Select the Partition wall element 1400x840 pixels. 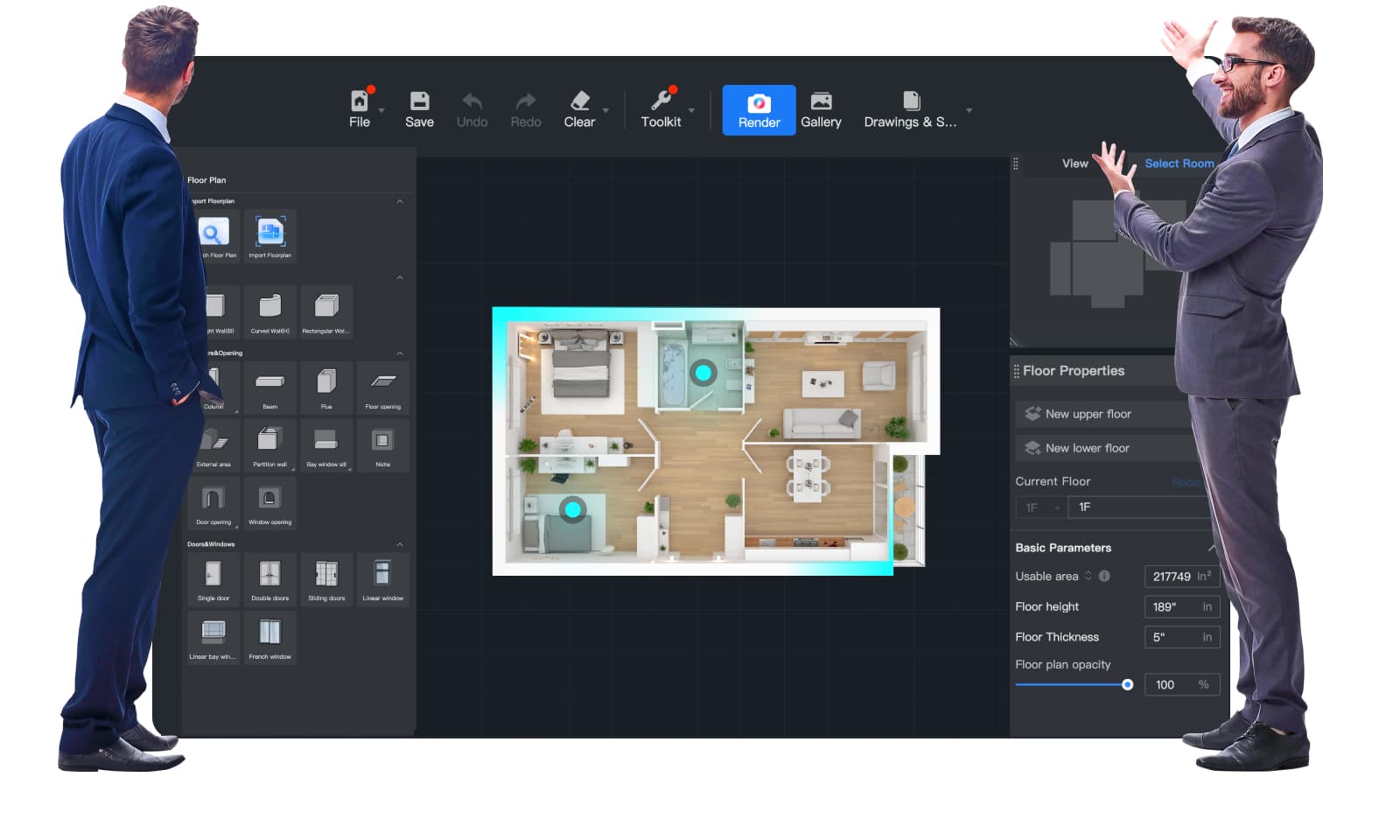point(269,445)
